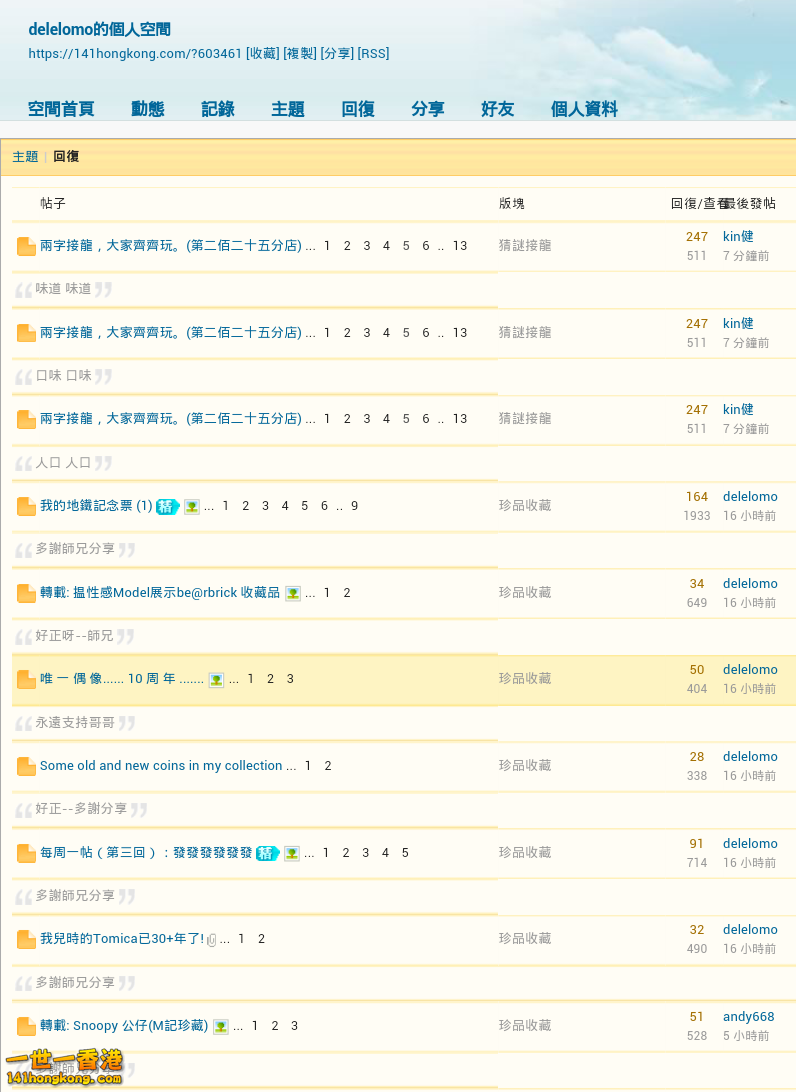Click quoted reply 好正呀--師兄
The width and height of the screenshot is (796, 1092).
click(75, 636)
